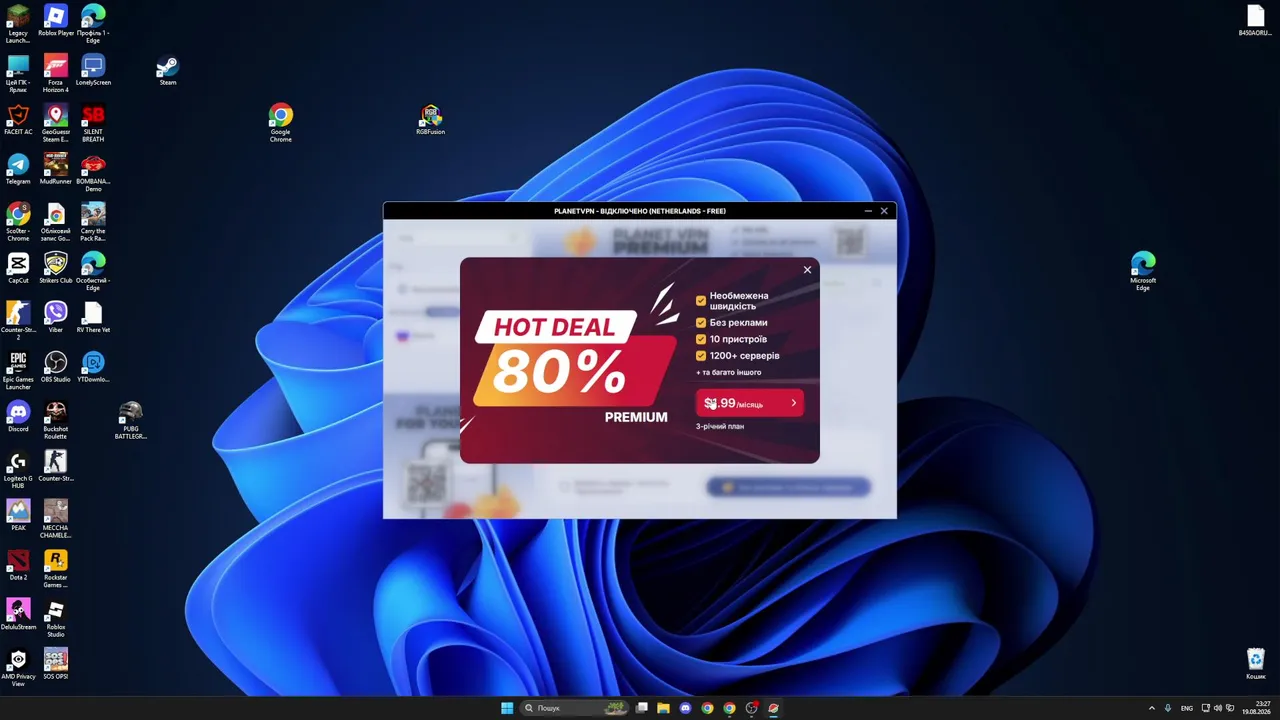The image size is (1280, 720).
Task: Select the BOMBANA Demo desktop icon
Action: click(x=93, y=172)
